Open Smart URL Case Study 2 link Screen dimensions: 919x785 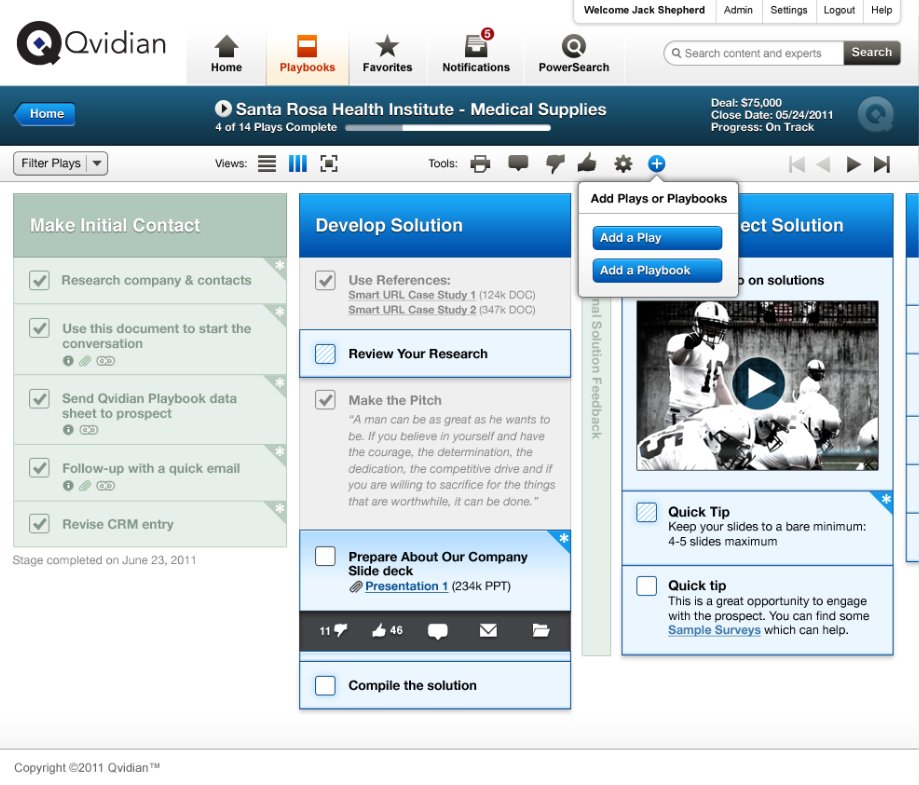pos(411,310)
